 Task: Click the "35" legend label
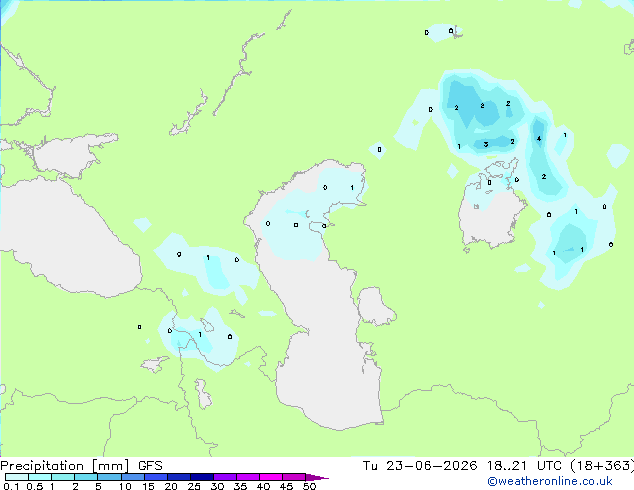pyautogui.click(x=240, y=486)
